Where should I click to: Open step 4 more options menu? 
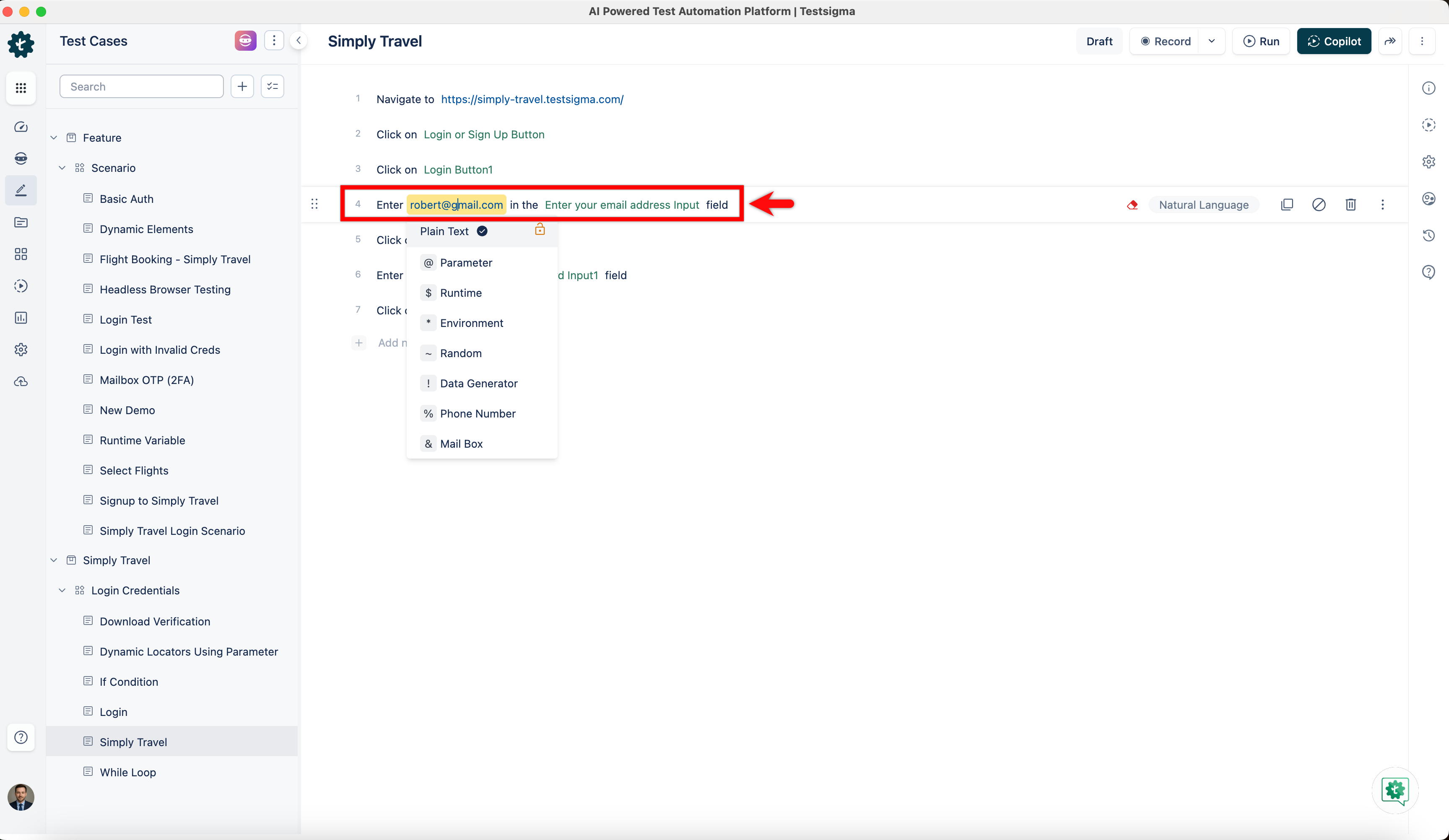tap(1383, 205)
